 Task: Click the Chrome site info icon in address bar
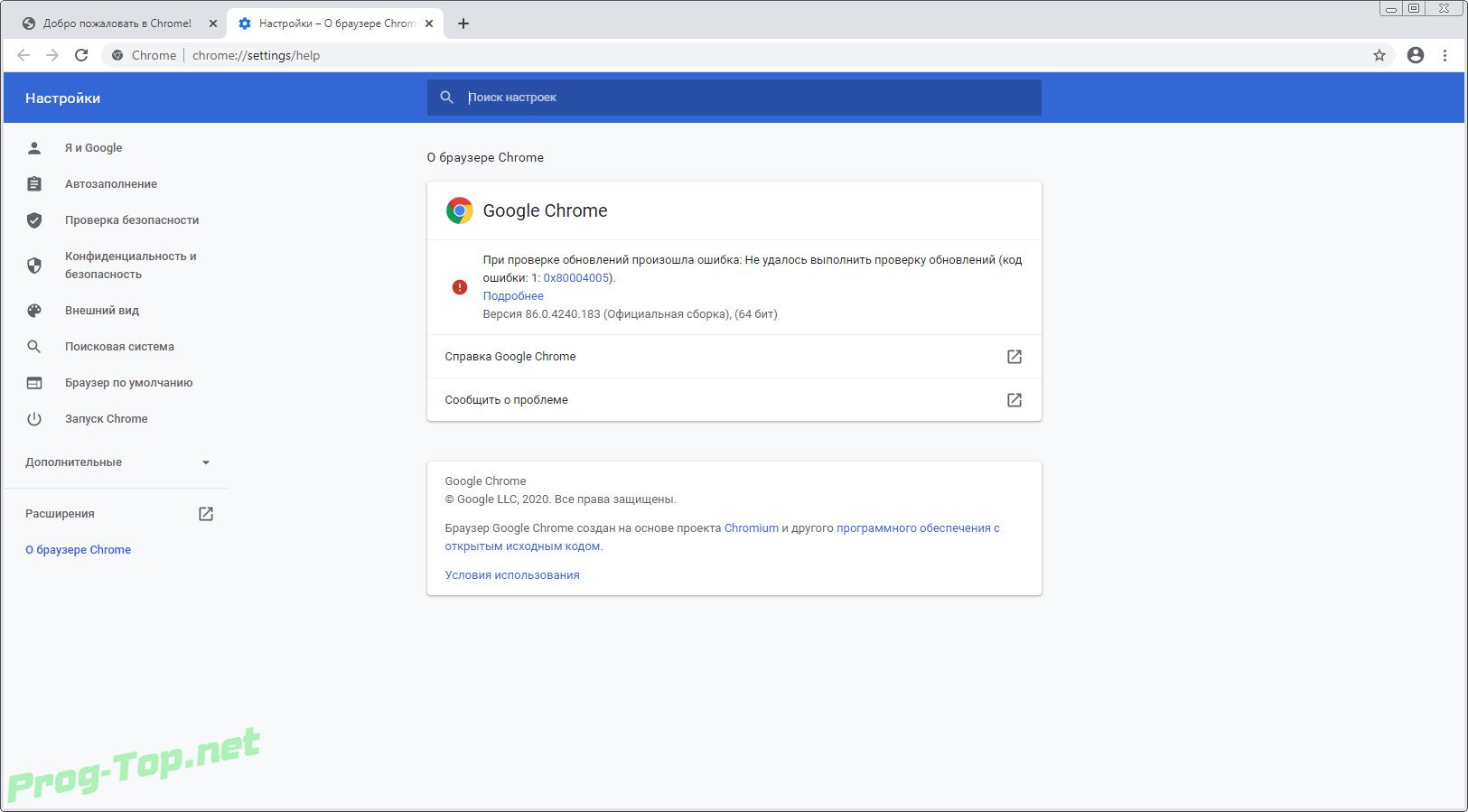pyautogui.click(x=117, y=55)
